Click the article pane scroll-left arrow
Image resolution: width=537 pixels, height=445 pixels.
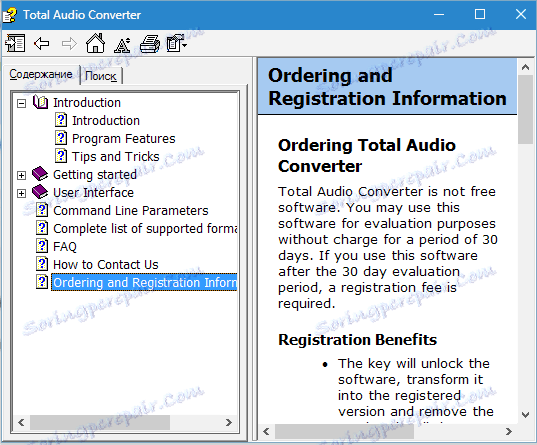pos(266,431)
